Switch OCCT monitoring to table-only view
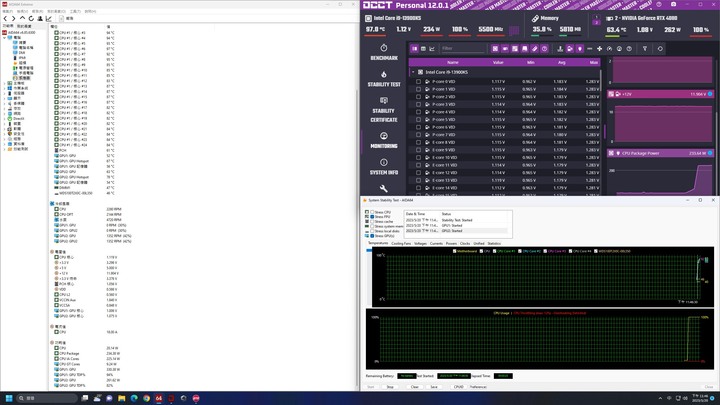720x405 pixels. coord(423,49)
